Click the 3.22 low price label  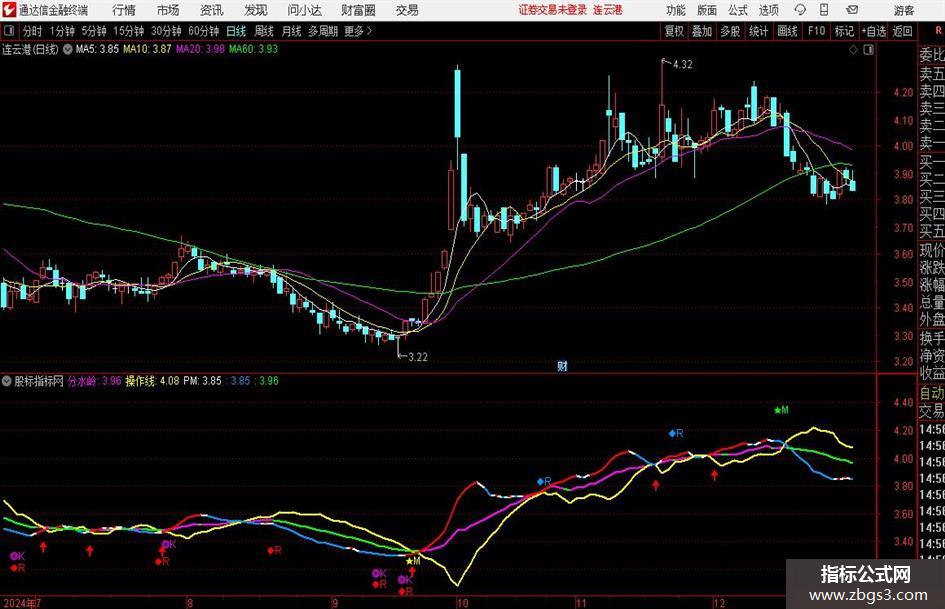418,357
